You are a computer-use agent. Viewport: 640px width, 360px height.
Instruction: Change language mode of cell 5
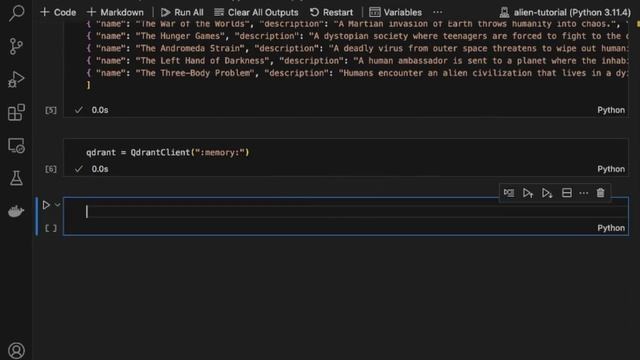pyautogui.click(x=611, y=110)
